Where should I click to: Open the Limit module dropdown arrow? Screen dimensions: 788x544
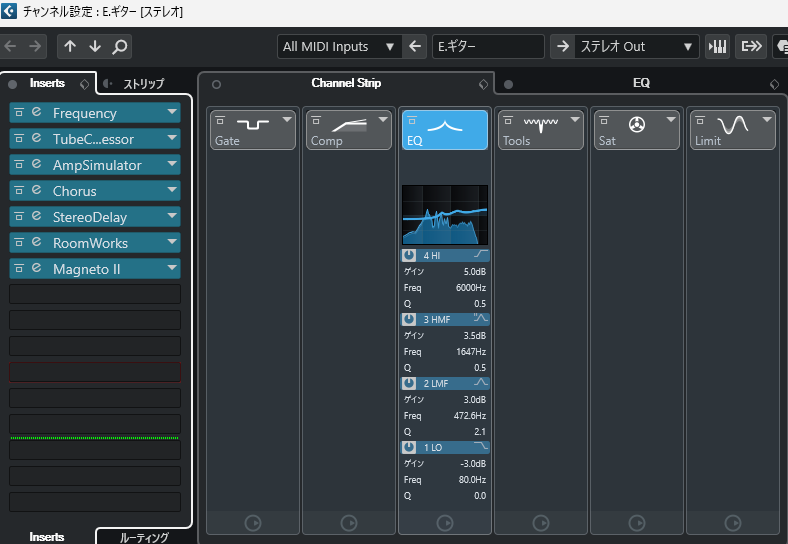pyautogui.click(x=767, y=120)
